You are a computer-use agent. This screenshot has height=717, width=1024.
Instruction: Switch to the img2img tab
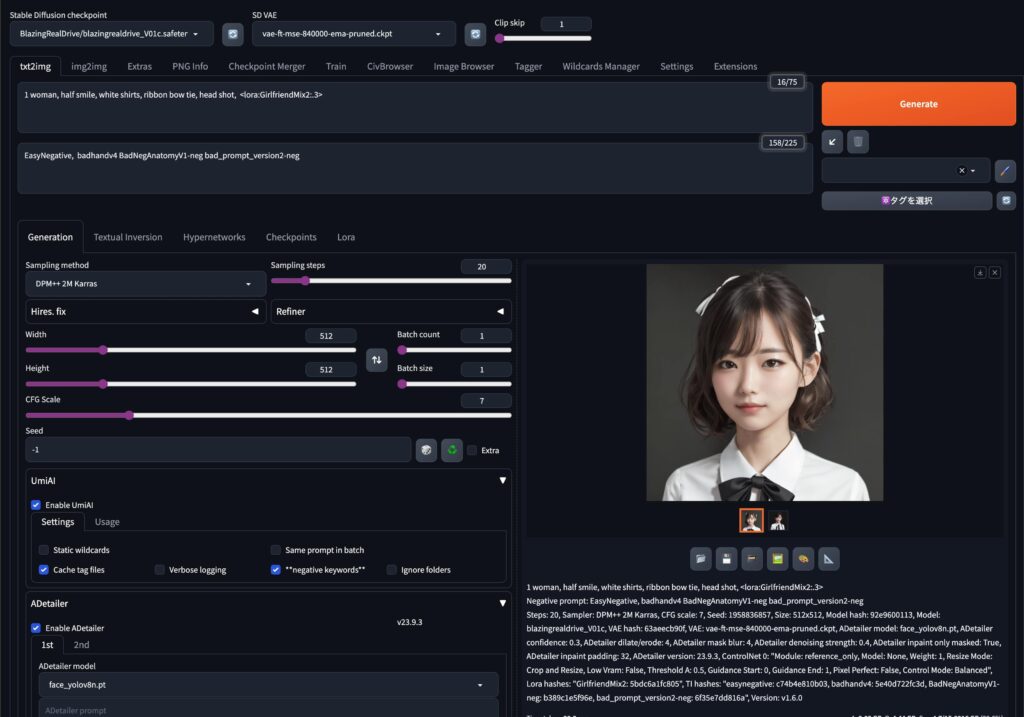point(89,66)
